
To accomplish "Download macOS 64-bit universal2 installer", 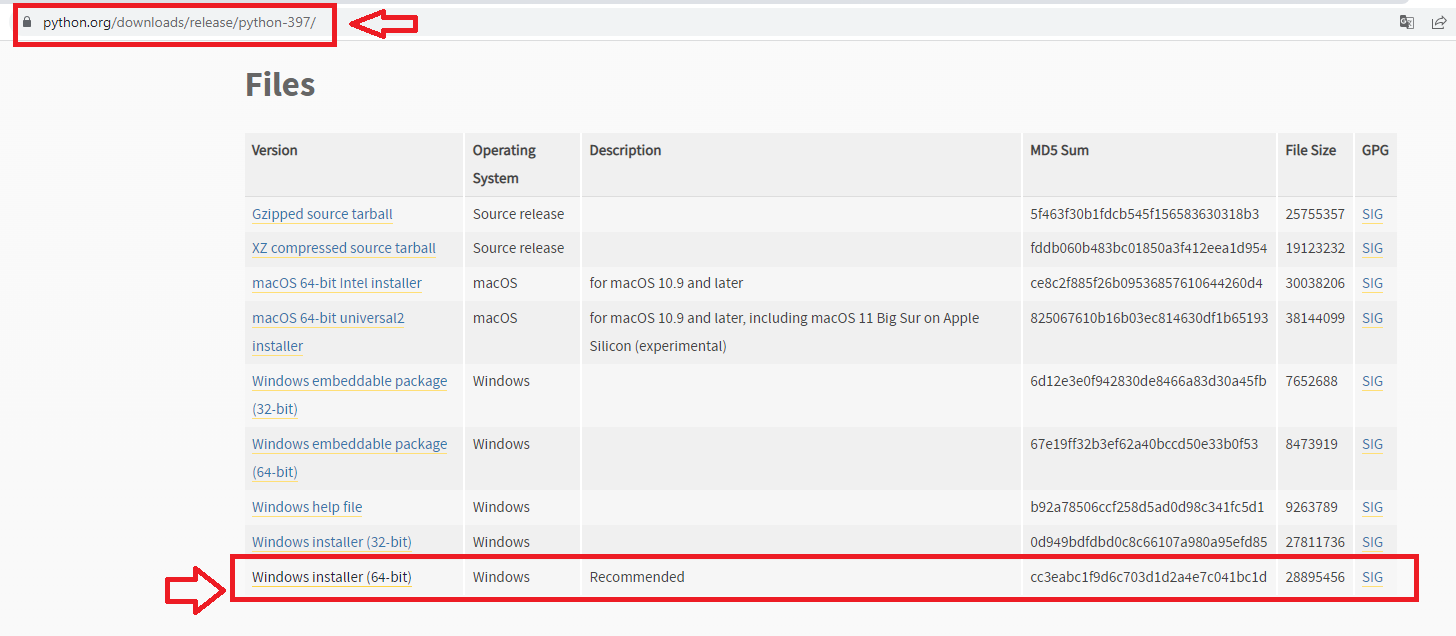I will click(328, 332).
